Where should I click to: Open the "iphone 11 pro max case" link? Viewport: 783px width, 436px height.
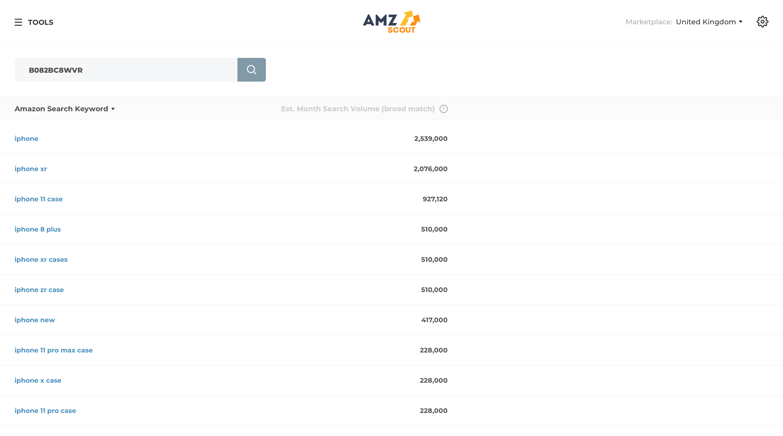[x=53, y=350]
